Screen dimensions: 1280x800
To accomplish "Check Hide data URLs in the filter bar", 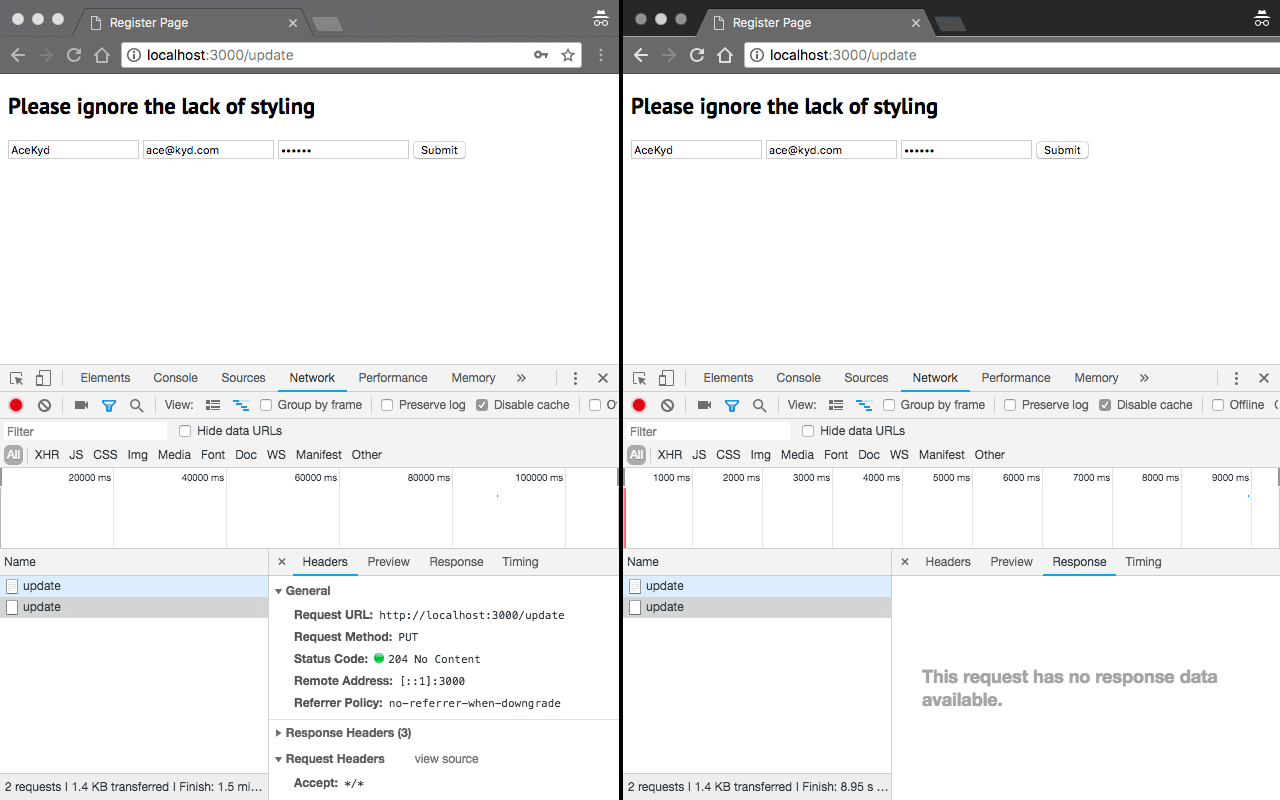I will pyautogui.click(x=184, y=430).
